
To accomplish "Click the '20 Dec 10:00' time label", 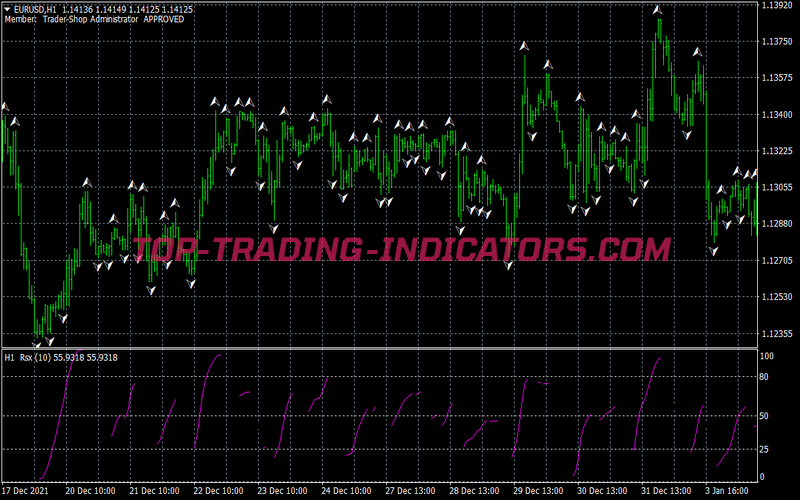I will (90, 491).
